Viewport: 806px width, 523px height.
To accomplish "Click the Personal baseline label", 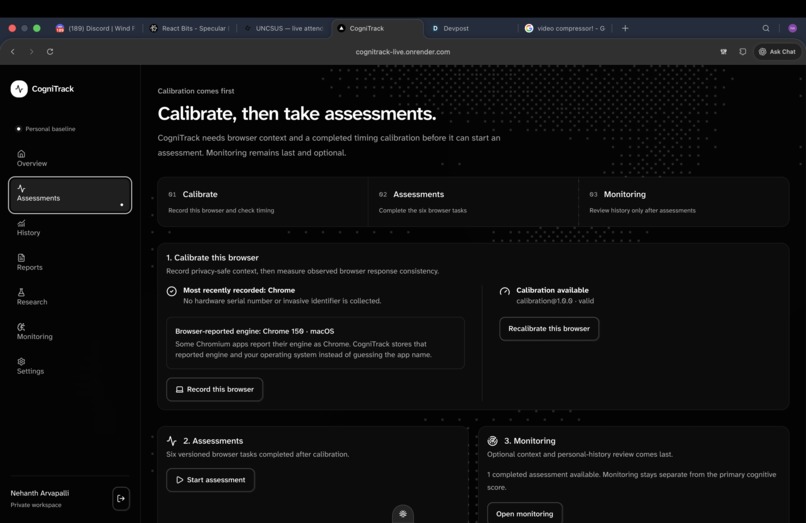I will tap(50, 129).
